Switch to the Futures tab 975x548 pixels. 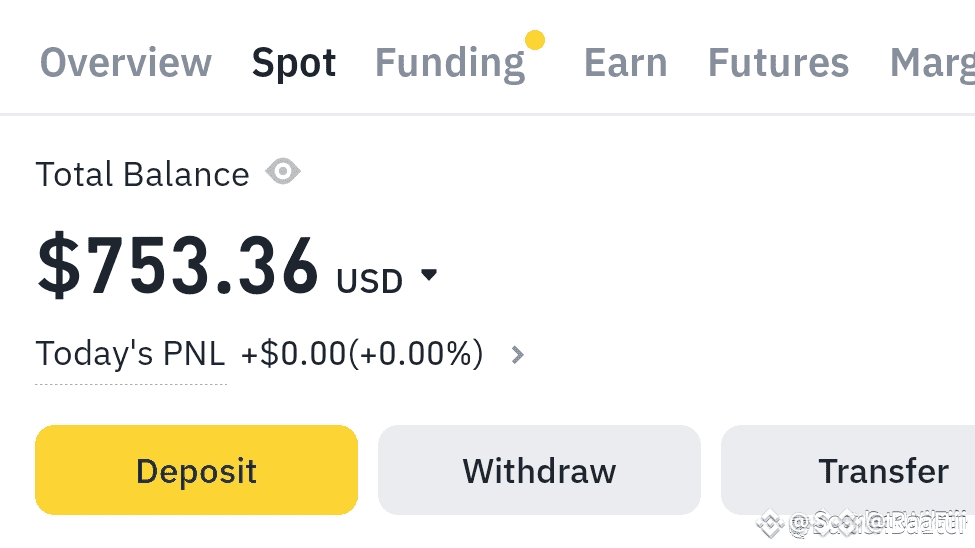pos(778,63)
